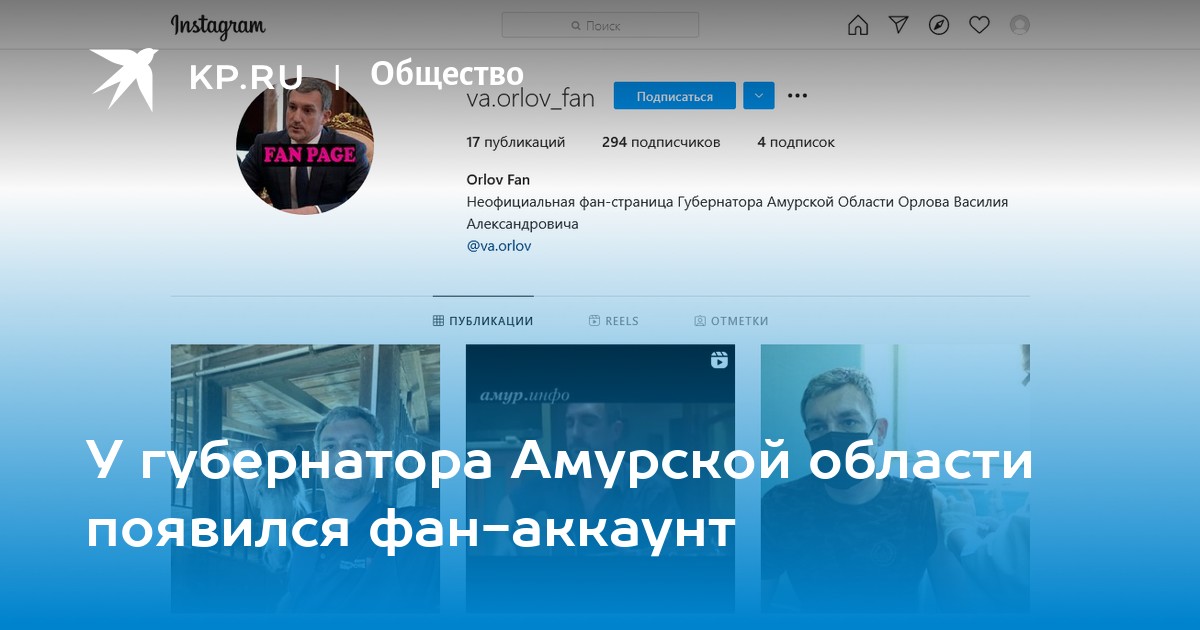This screenshot has width=1200, height=630.
Task: Click the Orlov Fan profile name
Action: point(498,180)
